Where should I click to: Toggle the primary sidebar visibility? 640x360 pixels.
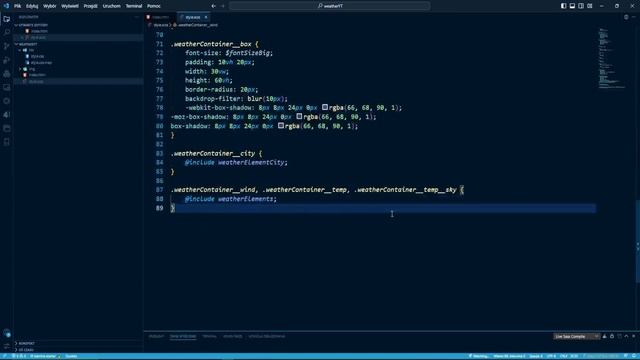(563, 6)
